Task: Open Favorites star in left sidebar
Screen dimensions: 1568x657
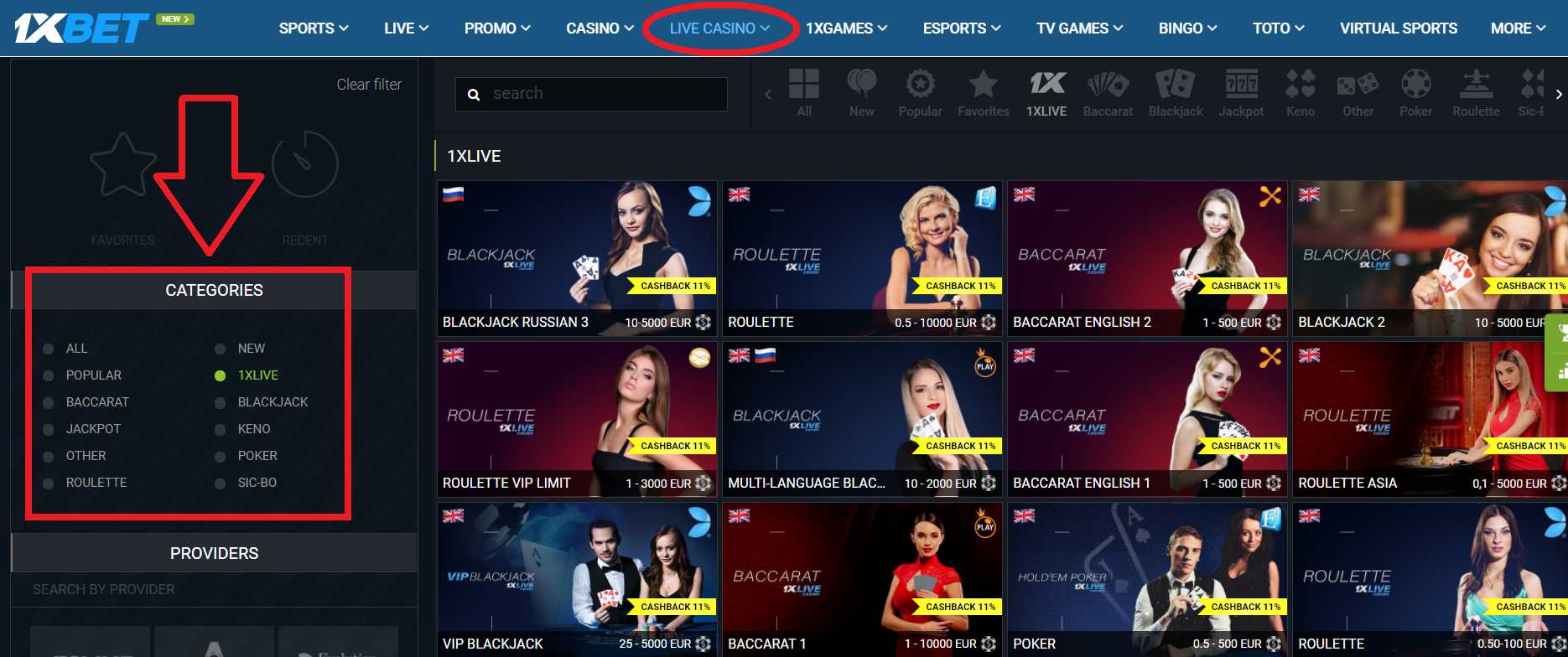Action: pos(123,164)
